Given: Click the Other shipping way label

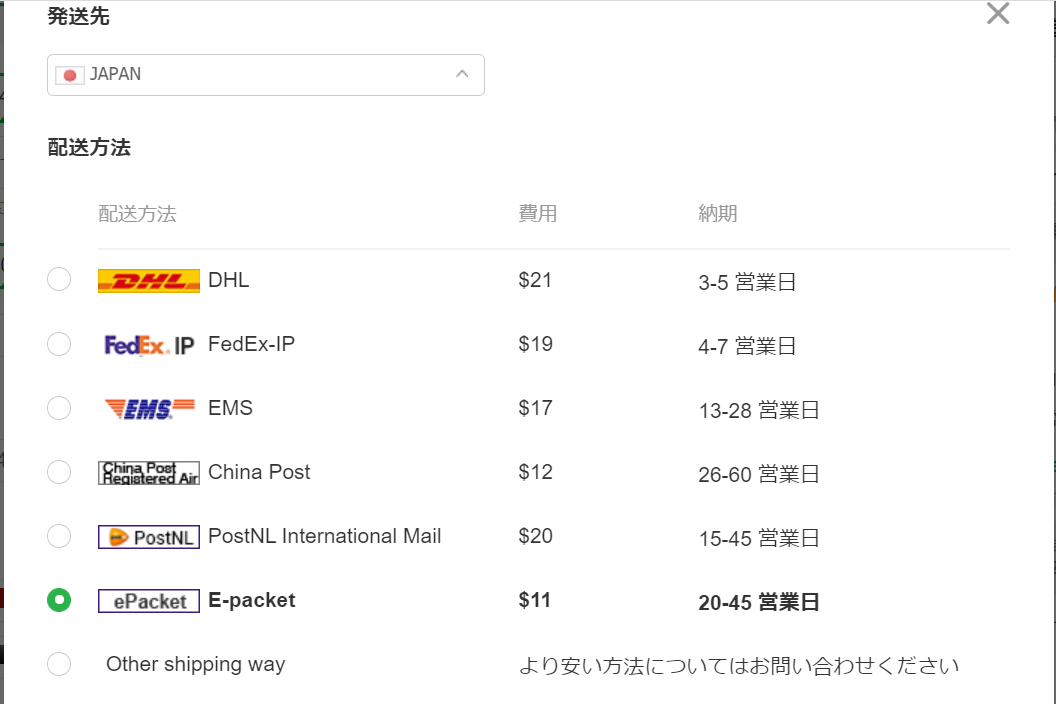Looking at the screenshot, I should pyautogui.click(x=196, y=664).
